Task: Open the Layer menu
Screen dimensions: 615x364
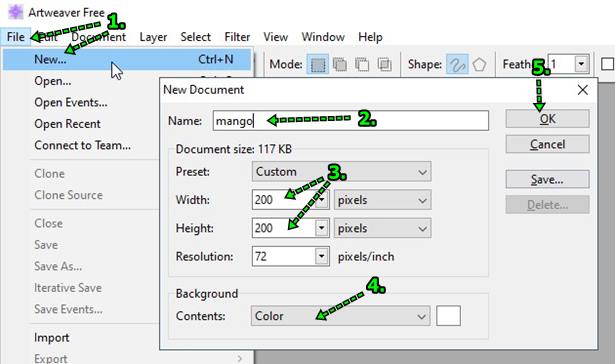Action: [x=153, y=37]
